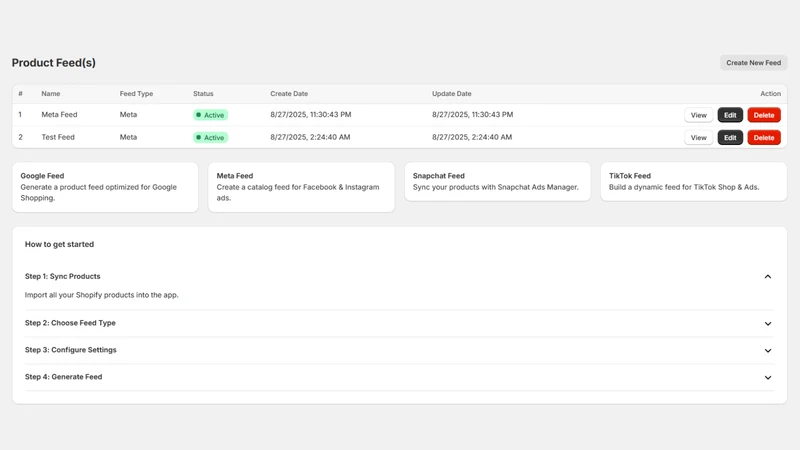Expand Step 4: Generate Feed chevron
This screenshot has height=450, width=800.
pyautogui.click(x=767, y=378)
